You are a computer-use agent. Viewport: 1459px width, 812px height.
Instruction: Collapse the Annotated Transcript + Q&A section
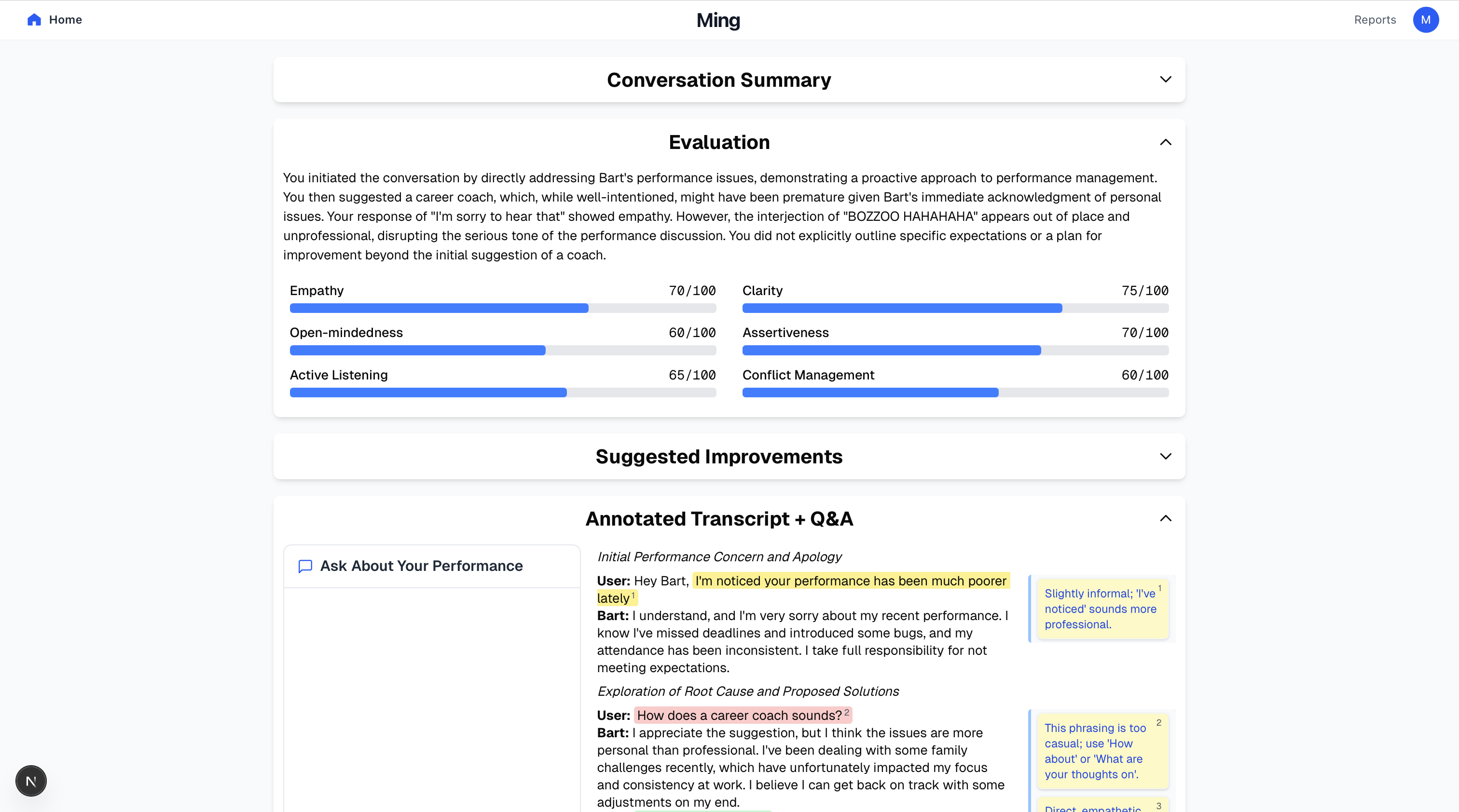tap(1165, 518)
